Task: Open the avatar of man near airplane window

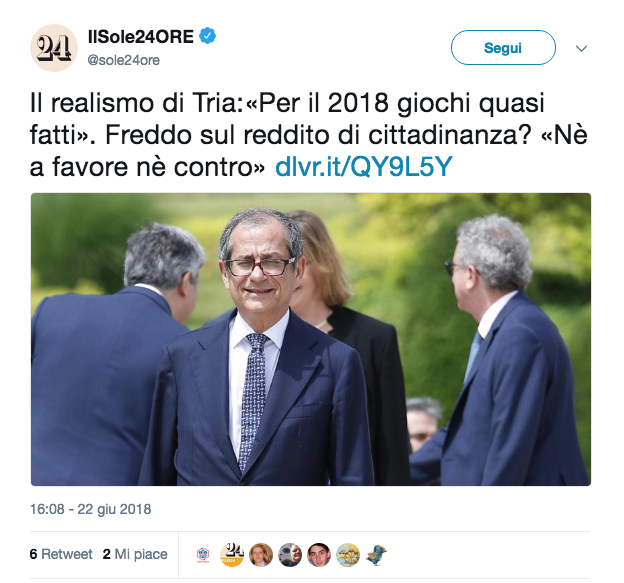Action: coord(290,554)
